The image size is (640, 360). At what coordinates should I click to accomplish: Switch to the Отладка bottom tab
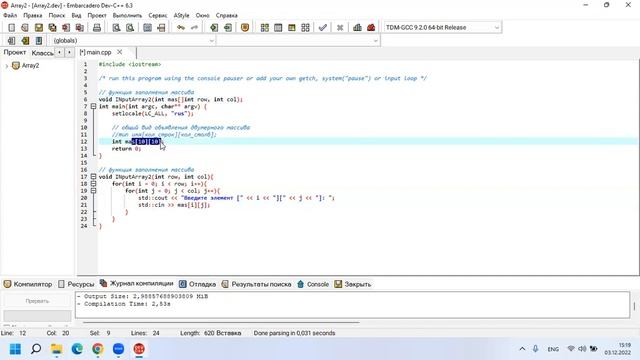(x=198, y=284)
